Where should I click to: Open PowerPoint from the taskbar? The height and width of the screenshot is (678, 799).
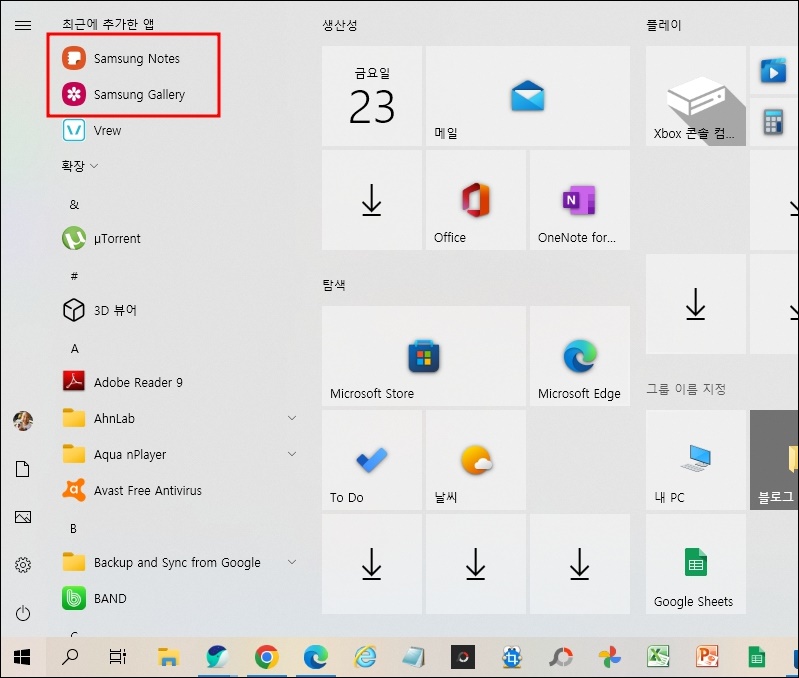tap(707, 657)
